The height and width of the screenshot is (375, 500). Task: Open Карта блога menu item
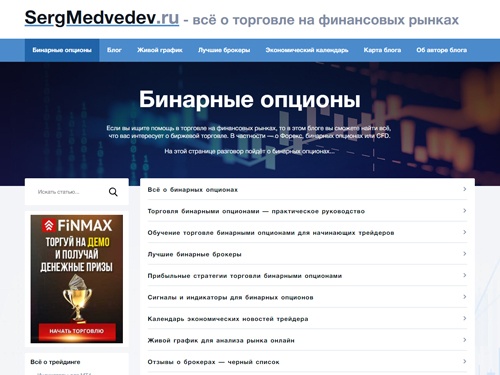coord(382,50)
